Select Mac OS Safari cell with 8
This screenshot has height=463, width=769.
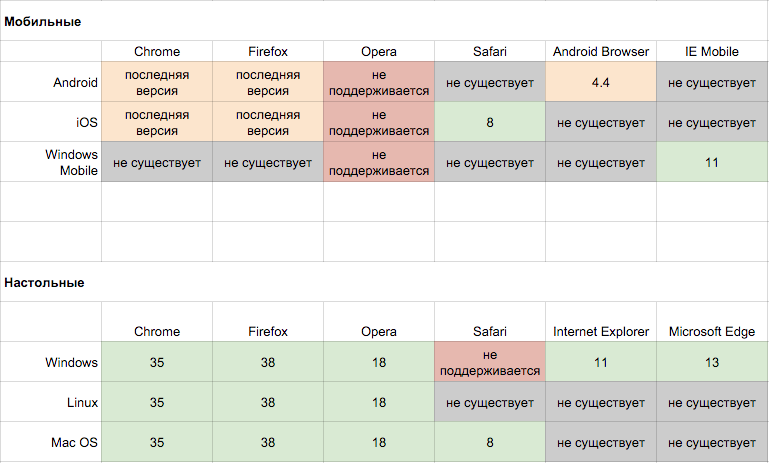coord(490,441)
